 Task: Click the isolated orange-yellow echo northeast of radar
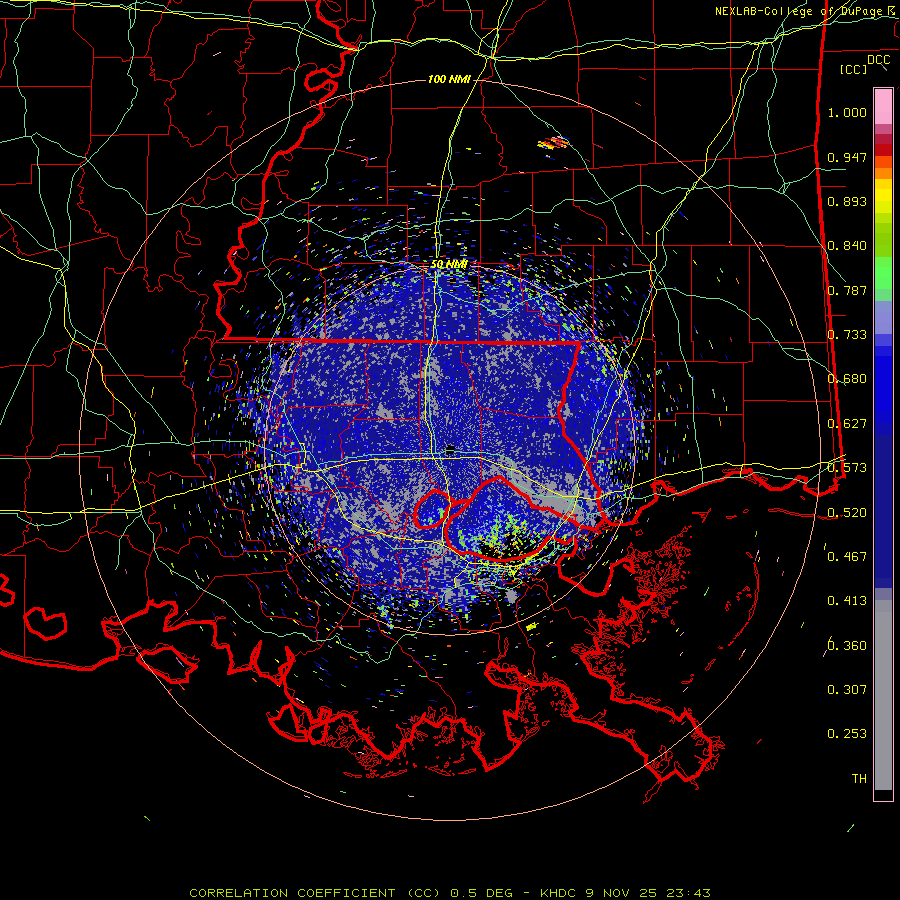coord(553,143)
